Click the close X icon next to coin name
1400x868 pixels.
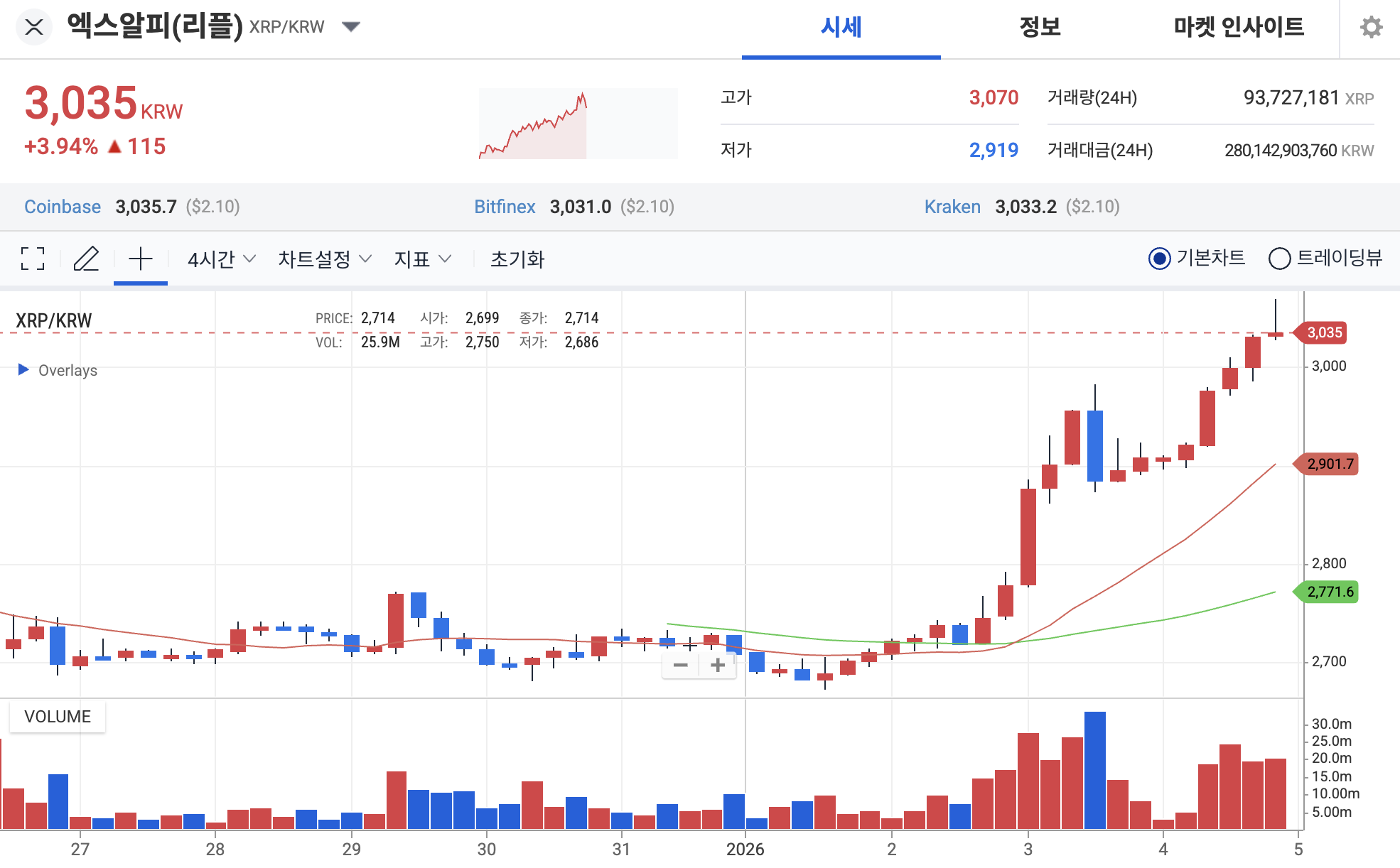33,28
